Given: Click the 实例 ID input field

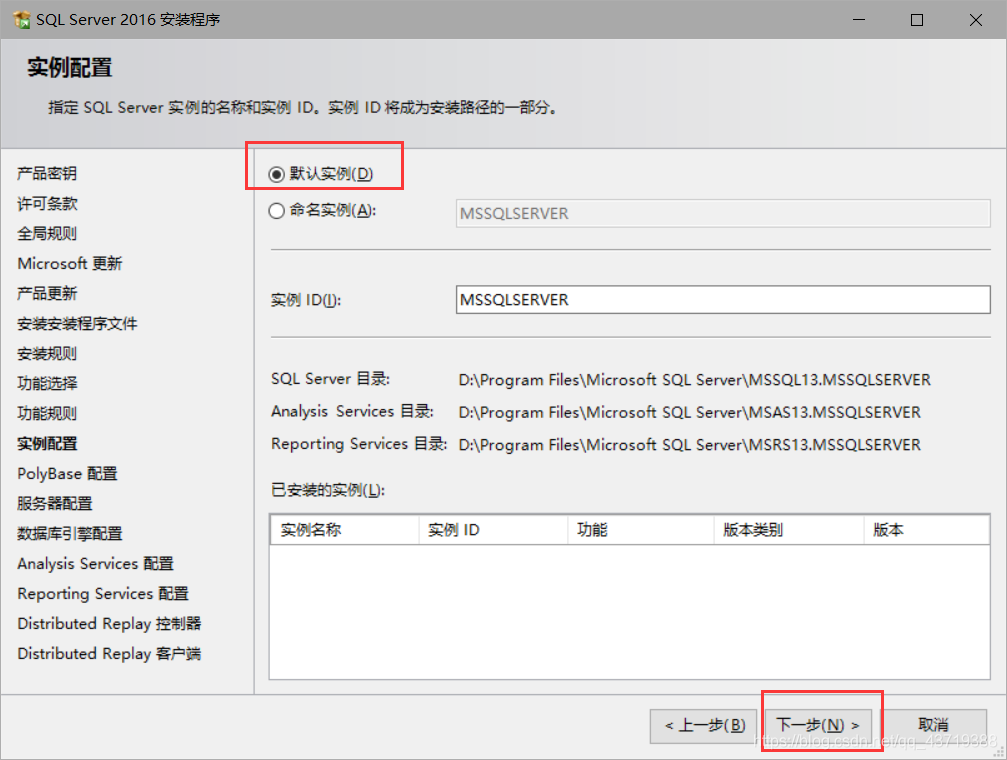Looking at the screenshot, I should tap(722, 299).
